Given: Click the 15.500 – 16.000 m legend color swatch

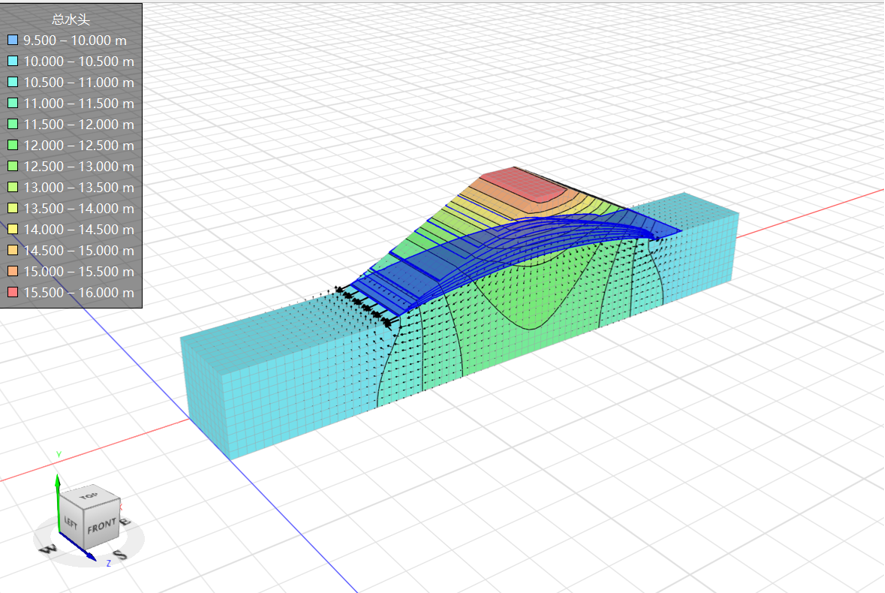Looking at the screenshot, I should click(x=12, y=292).
